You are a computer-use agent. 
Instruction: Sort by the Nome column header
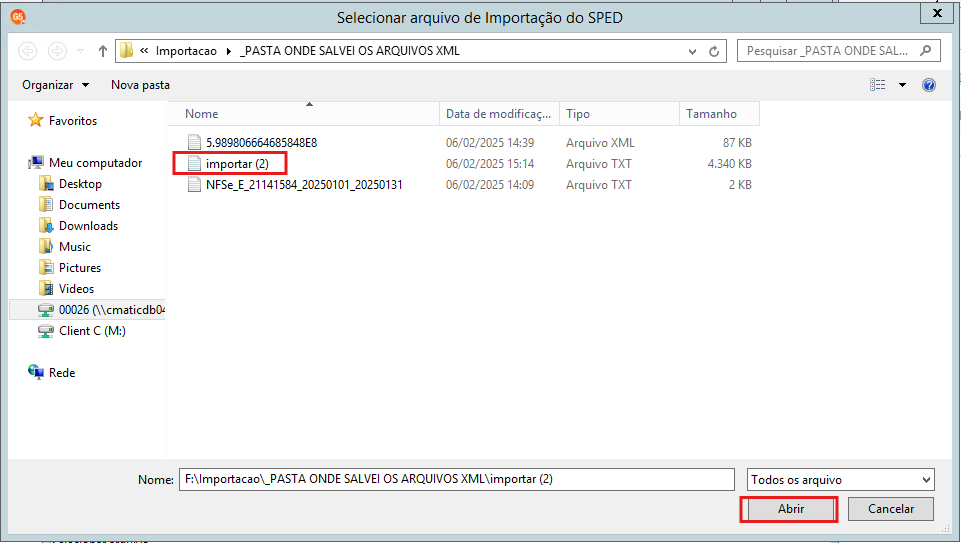click(304, 114)
